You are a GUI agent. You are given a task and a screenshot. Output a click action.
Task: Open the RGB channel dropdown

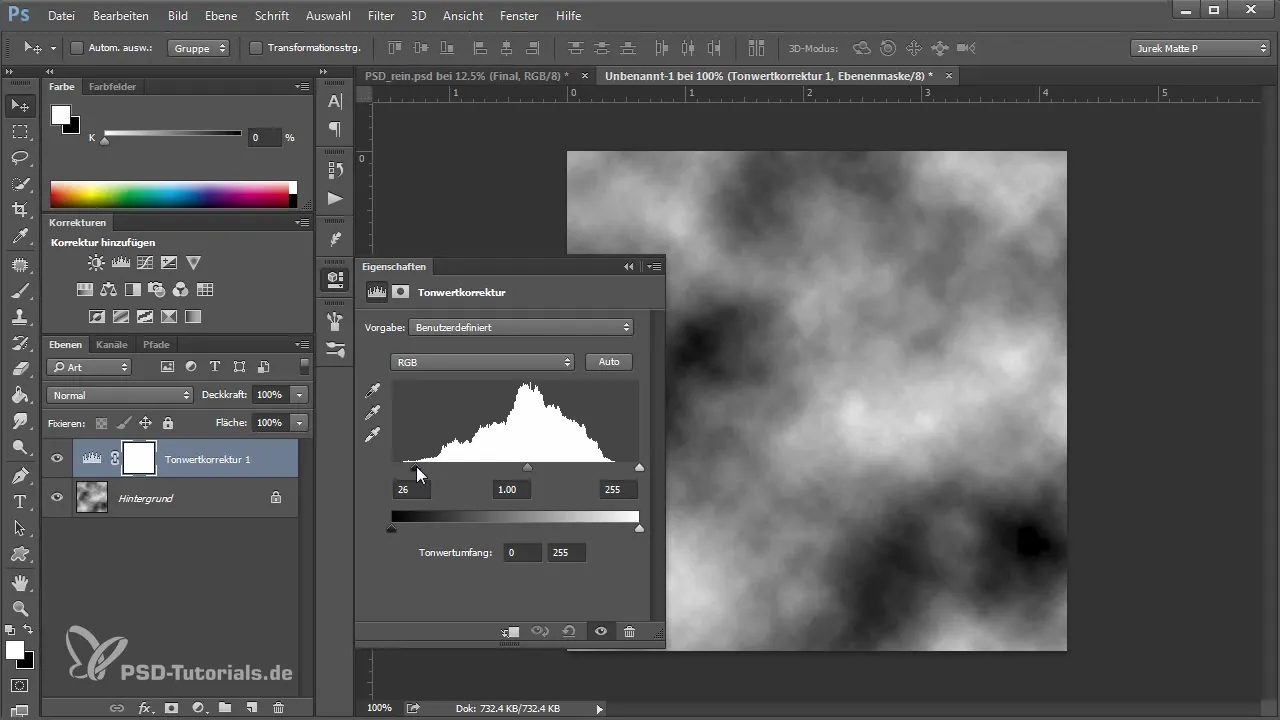pyautogui.click(x=482, y=362)
